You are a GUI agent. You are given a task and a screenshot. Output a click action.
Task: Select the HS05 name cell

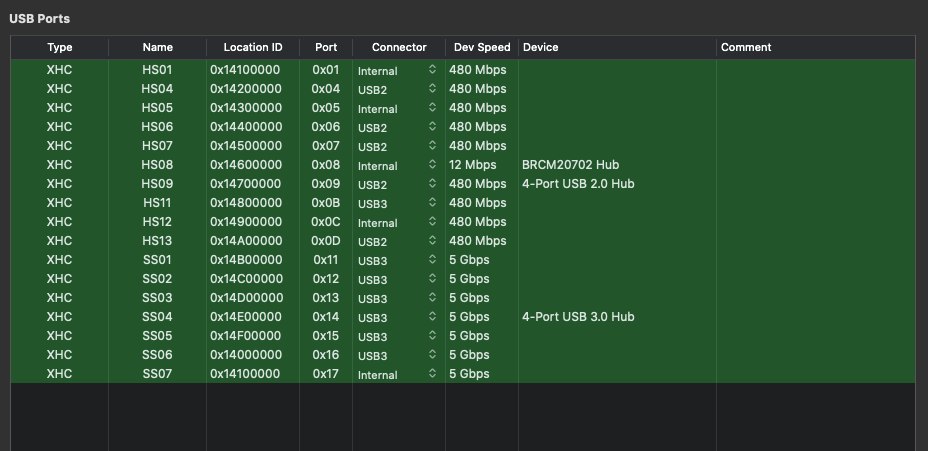tap(157, 108)
